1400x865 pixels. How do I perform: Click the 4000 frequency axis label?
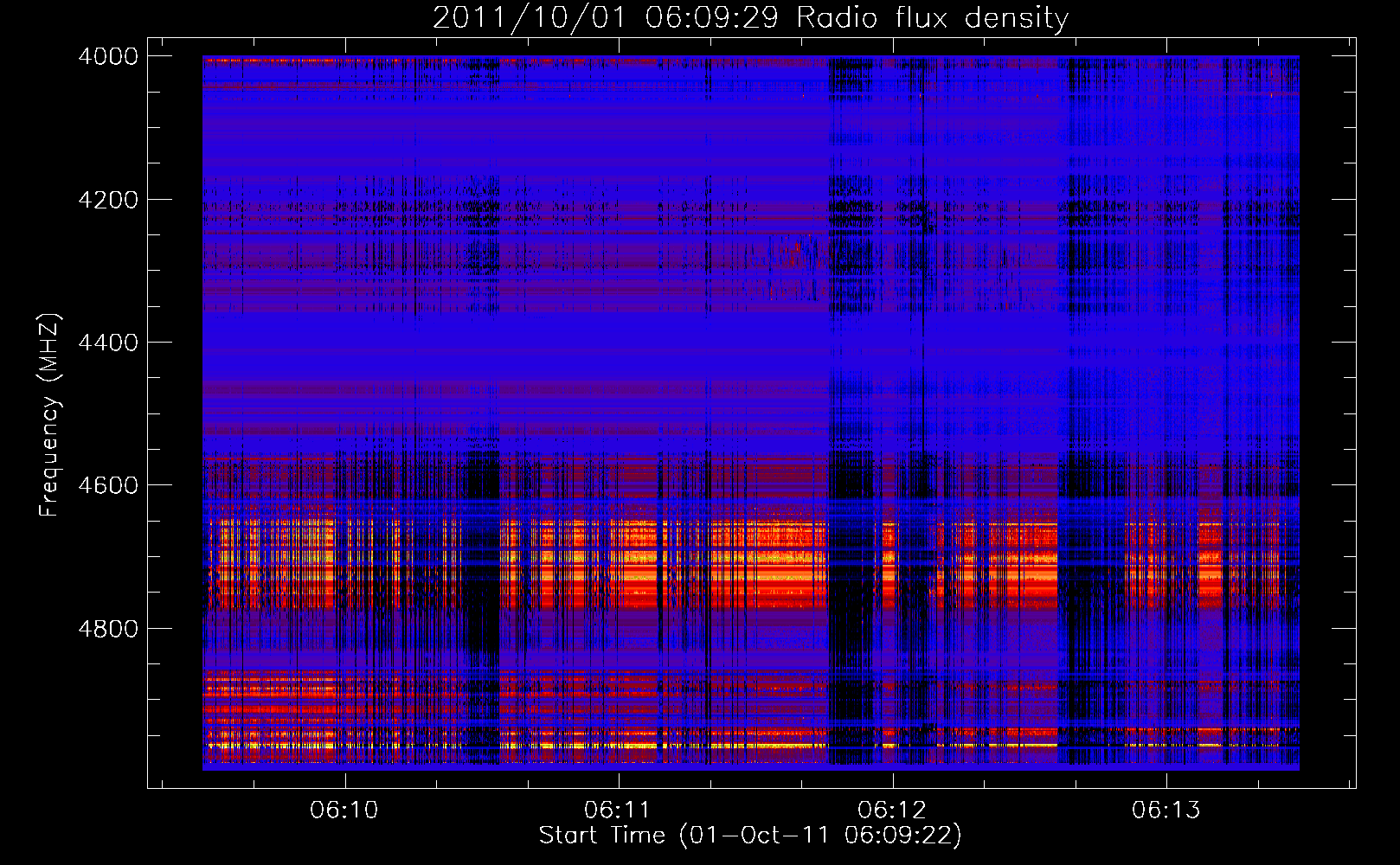point(108,56)
